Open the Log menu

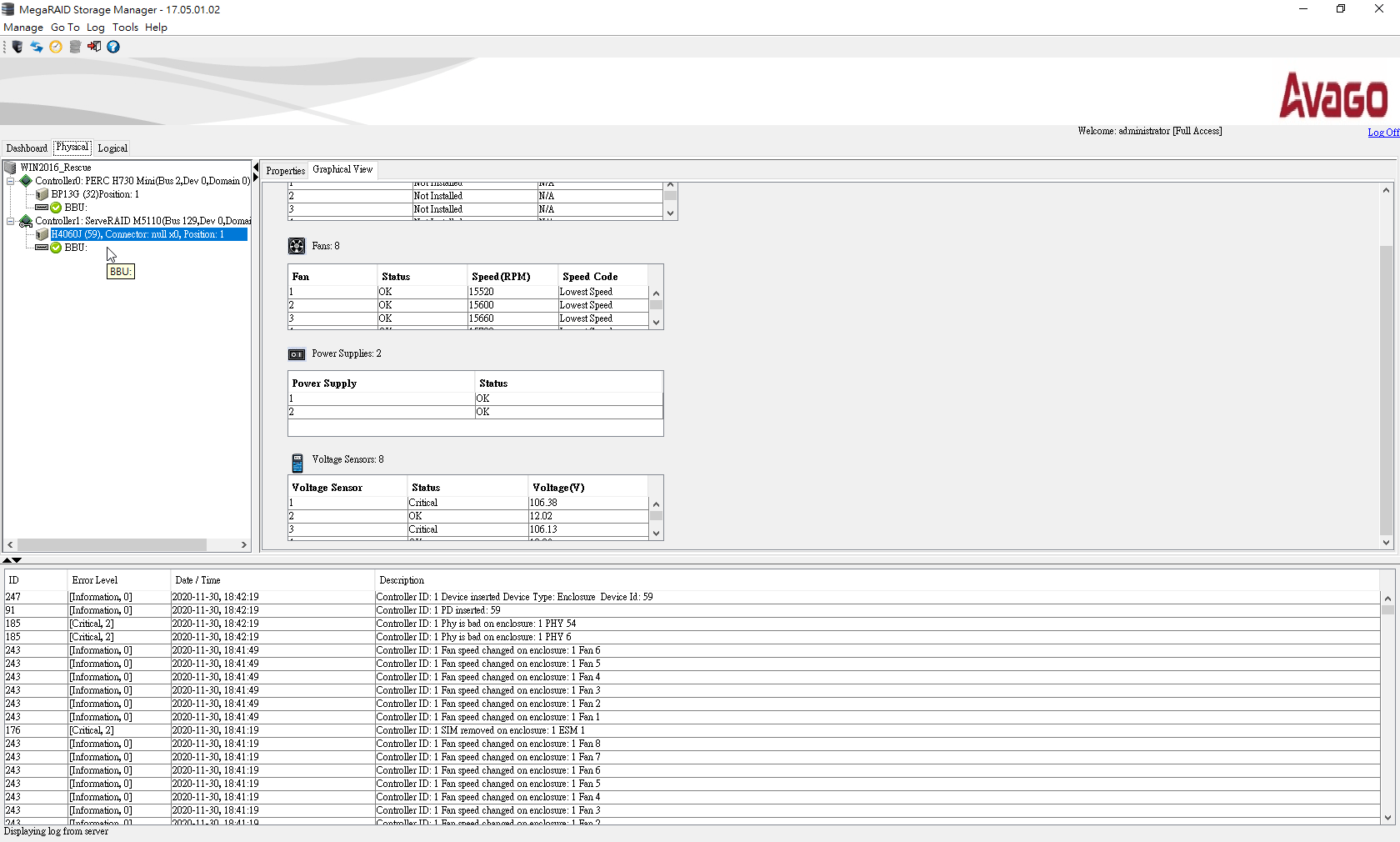point(96,28)
